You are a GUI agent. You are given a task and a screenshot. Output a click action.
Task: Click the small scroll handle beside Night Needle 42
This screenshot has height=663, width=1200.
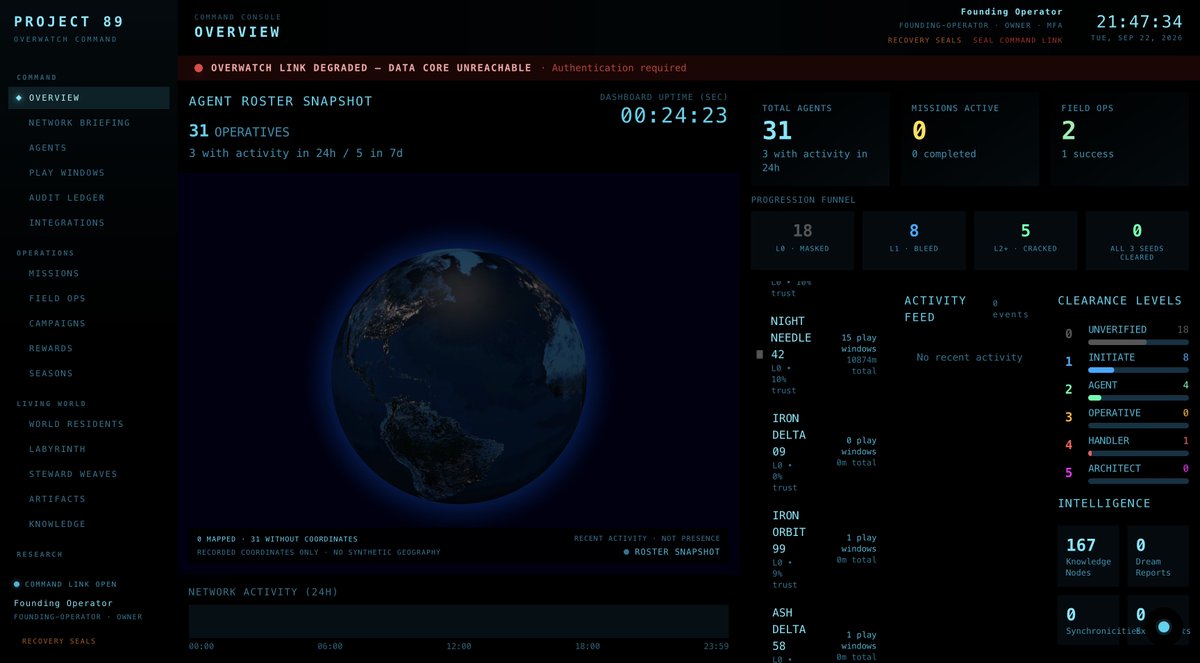759,354
